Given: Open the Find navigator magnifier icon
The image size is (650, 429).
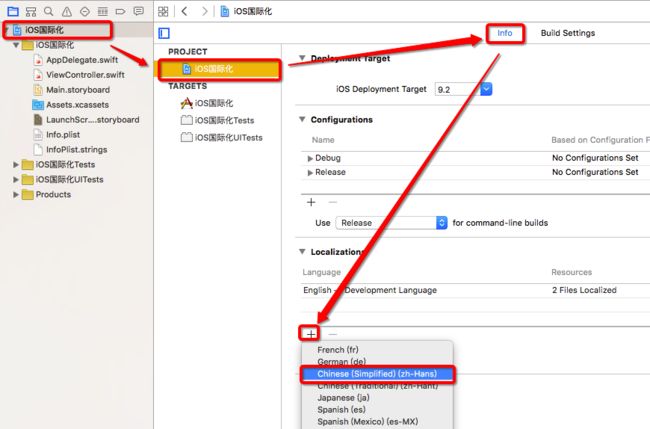Looking at the screenshot, I should click(x=49, y=11).
